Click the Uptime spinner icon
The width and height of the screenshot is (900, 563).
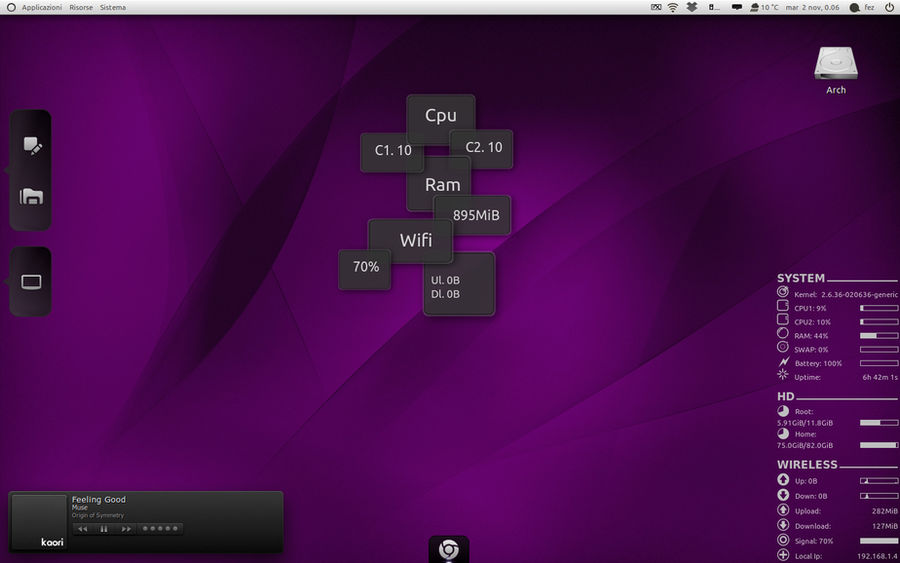point(782,375)
